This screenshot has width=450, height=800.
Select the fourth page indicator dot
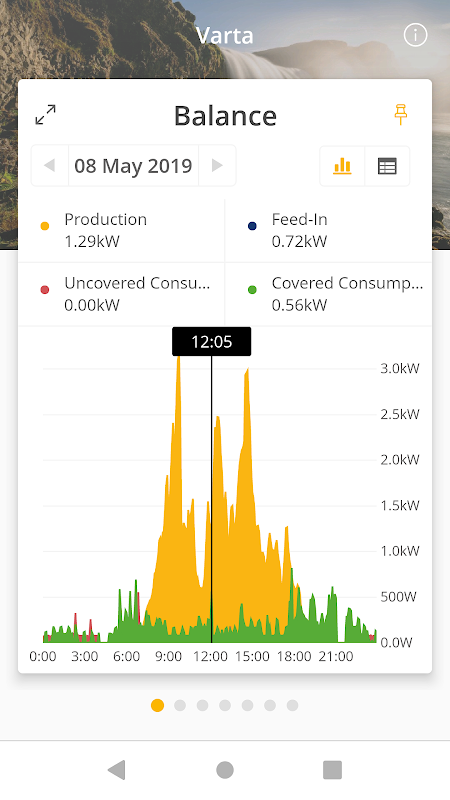pos(225,705)
